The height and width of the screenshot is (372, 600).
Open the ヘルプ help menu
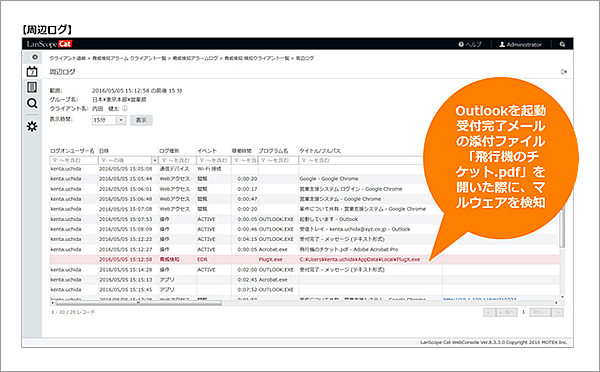[x=470, y=44]
